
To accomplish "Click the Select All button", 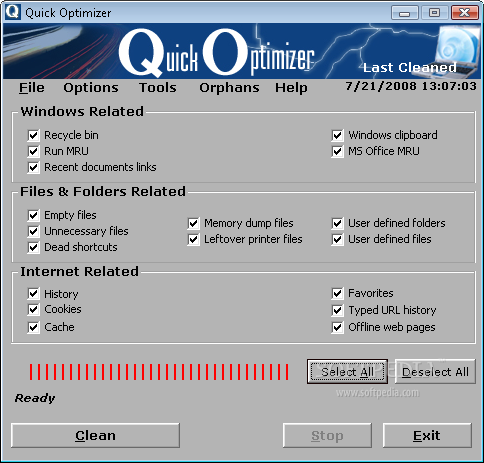I will (x=347, y=371).
